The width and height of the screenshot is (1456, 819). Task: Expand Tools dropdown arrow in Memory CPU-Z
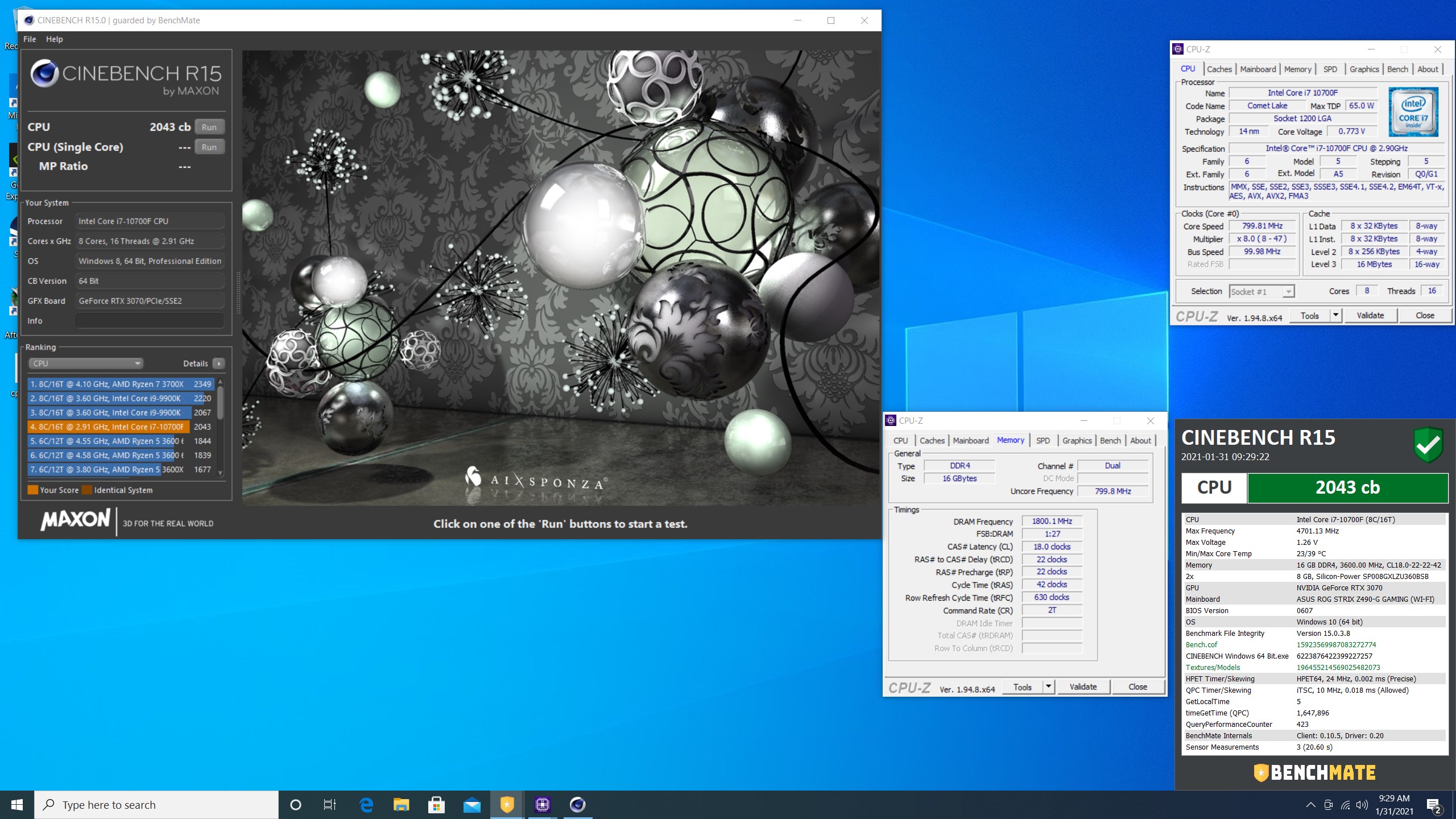click(x=1048, y=686)
